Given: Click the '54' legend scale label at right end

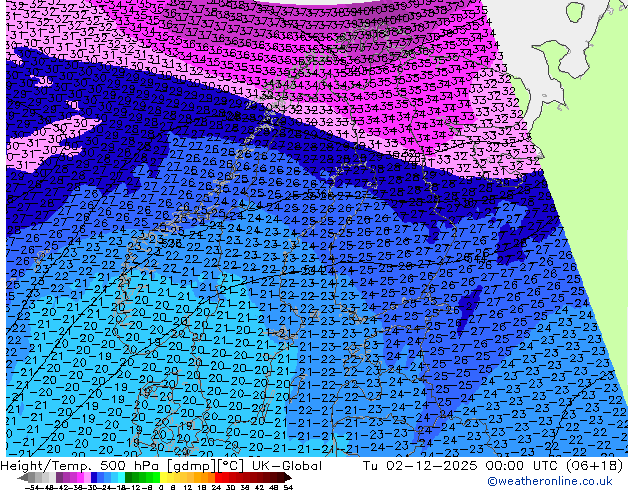Looking at the screenshot, I should pyautogui.click(x=288, y=487).
